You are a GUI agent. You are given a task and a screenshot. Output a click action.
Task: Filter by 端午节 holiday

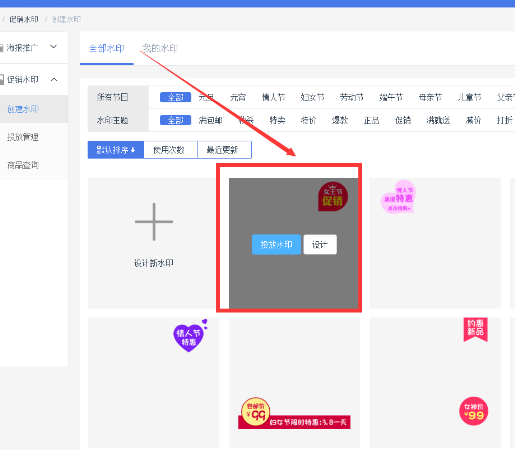391,97
